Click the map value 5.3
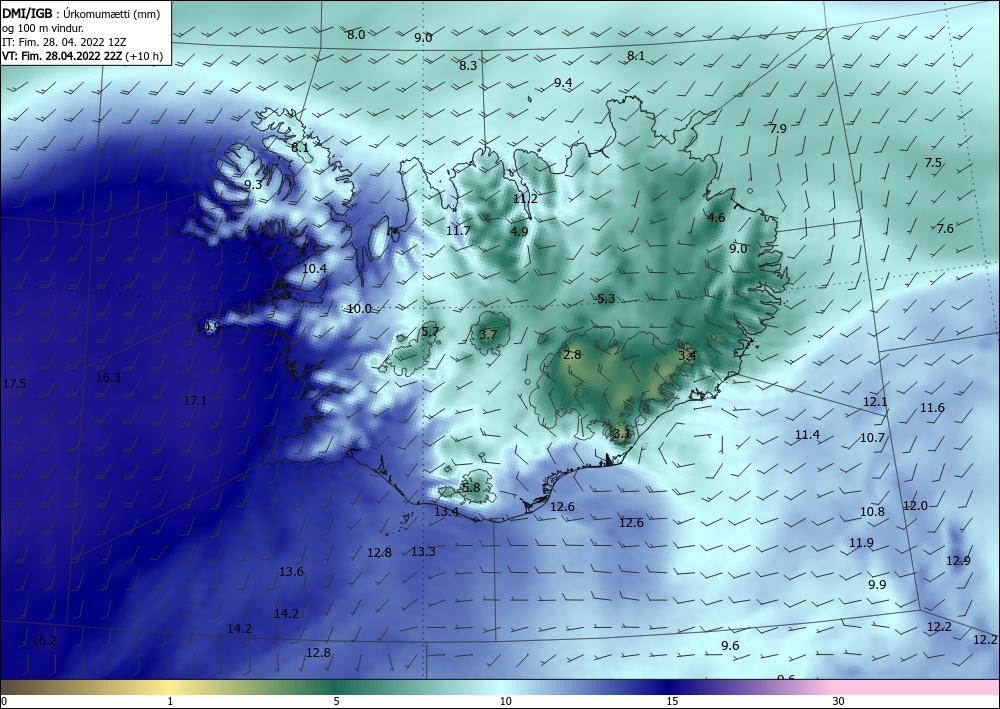The height and width of the screenshot is (709, 1000). (x=607, y=298)
